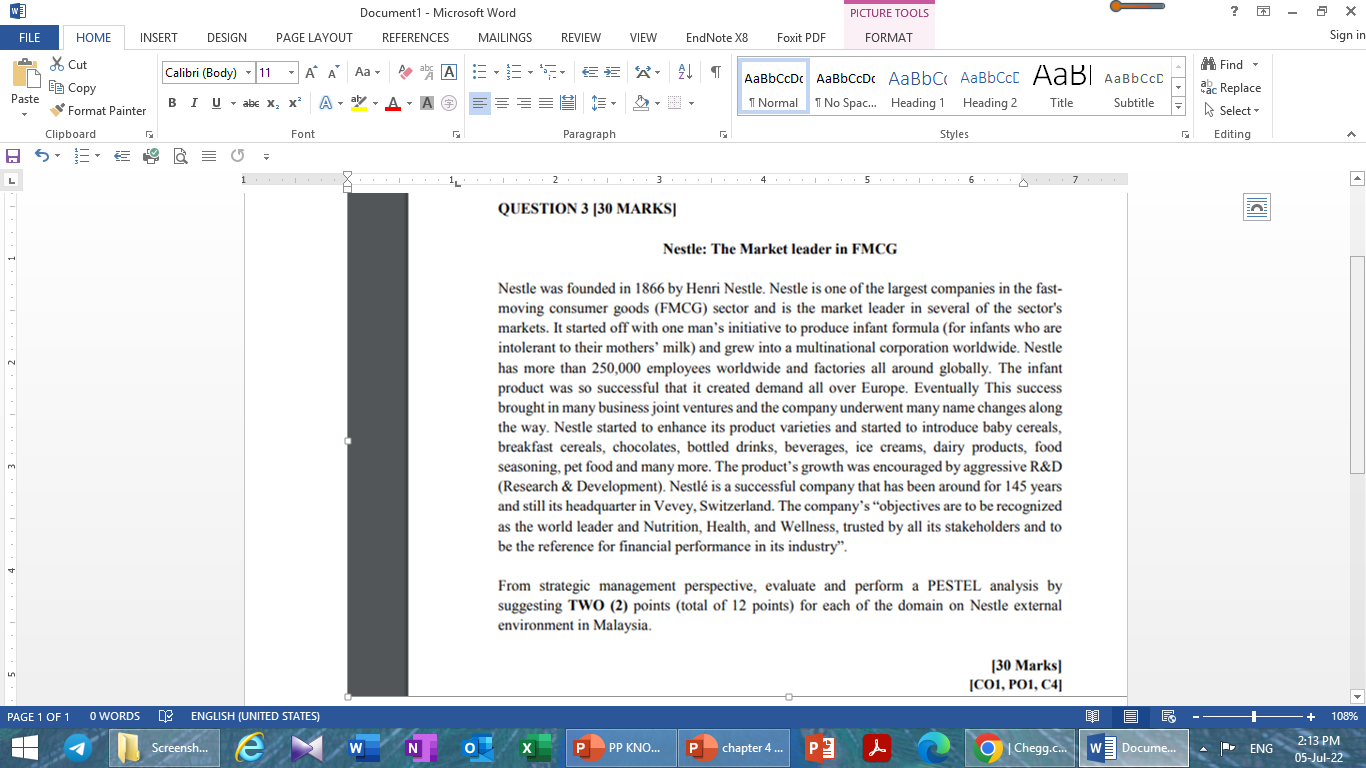Click Increase Indent icon
The width and height of the screenshot is (1366, 768).
[x=612, y=72]
